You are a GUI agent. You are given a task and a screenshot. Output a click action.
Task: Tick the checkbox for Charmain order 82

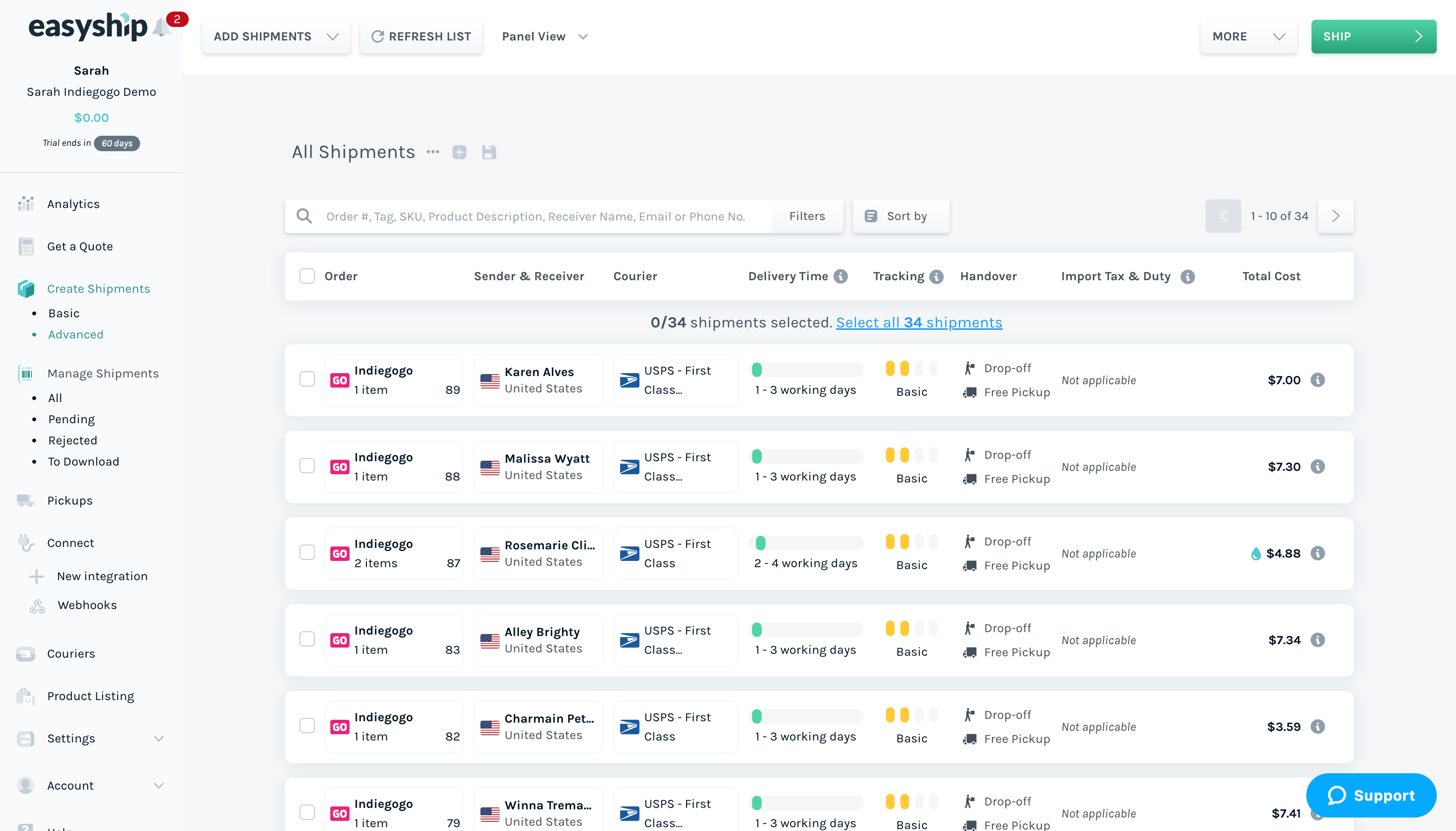tap(307, 726)
